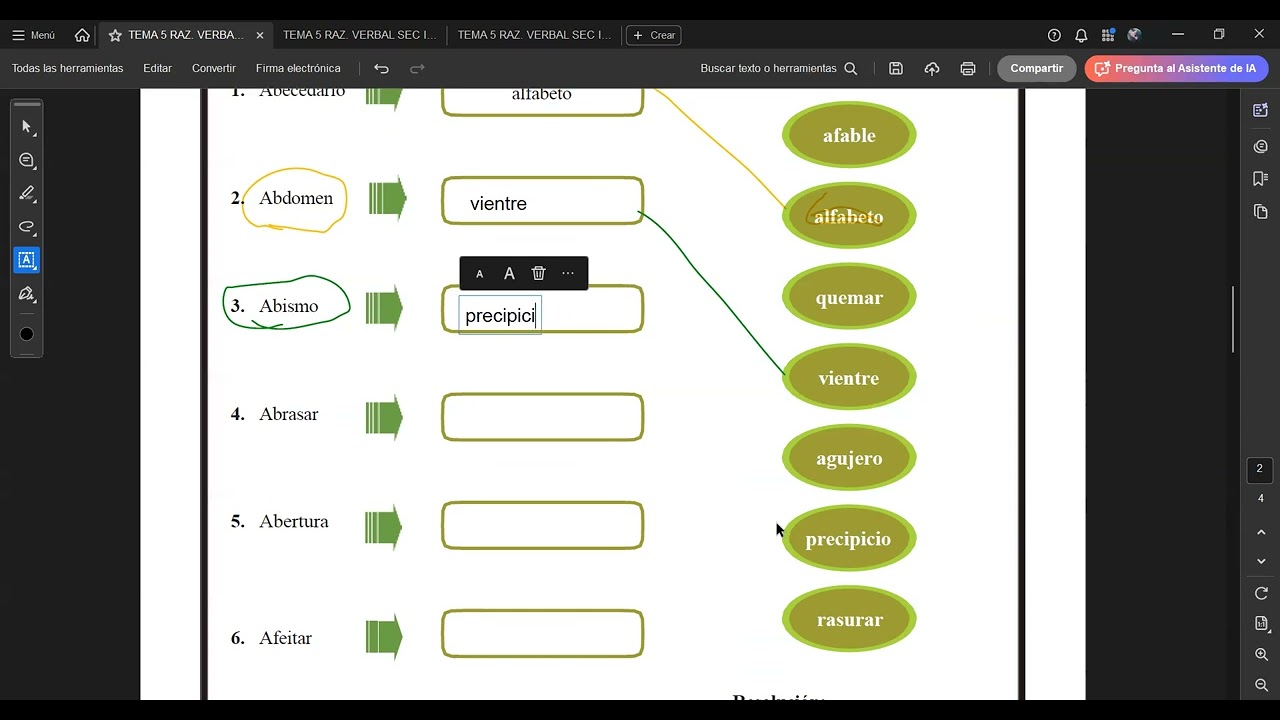The height and width of the screenshot is (720, 1280).
Task: Go to the Home icon
Action: pyautogui.click(x=82, y=35)
